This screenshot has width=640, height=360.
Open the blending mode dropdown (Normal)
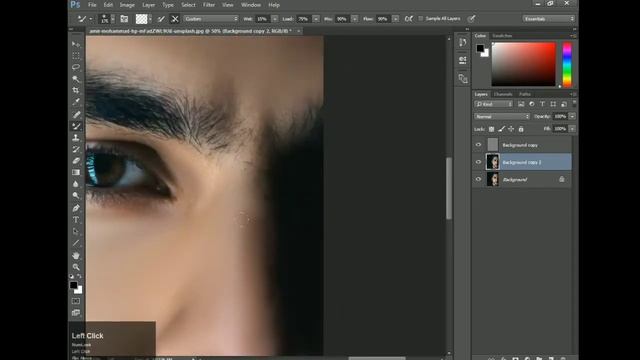[x=502, y=117]
